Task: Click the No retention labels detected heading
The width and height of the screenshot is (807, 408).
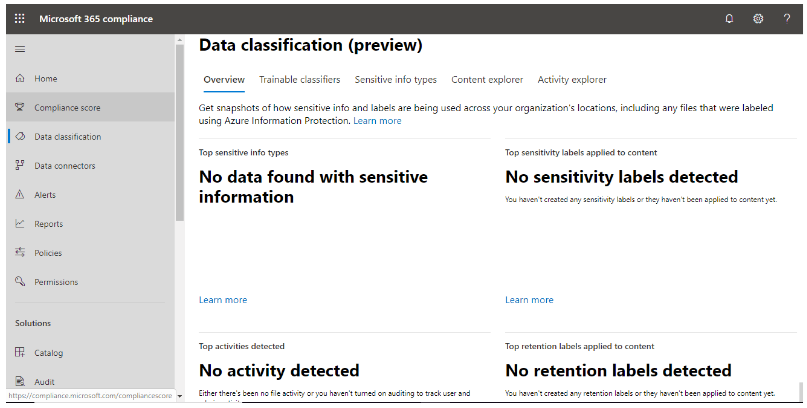Action: [x=618, y=370]
